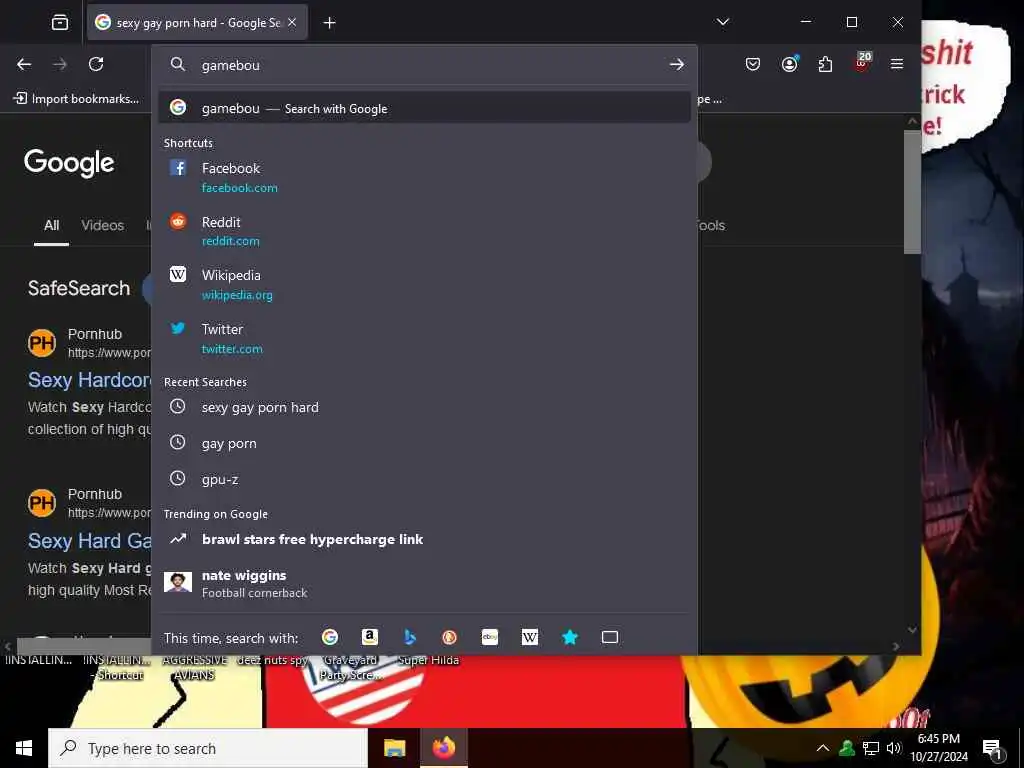1024x768 pixels.
Task: Open the Twitter shortcut suggestion
Action: coord(424,338)
